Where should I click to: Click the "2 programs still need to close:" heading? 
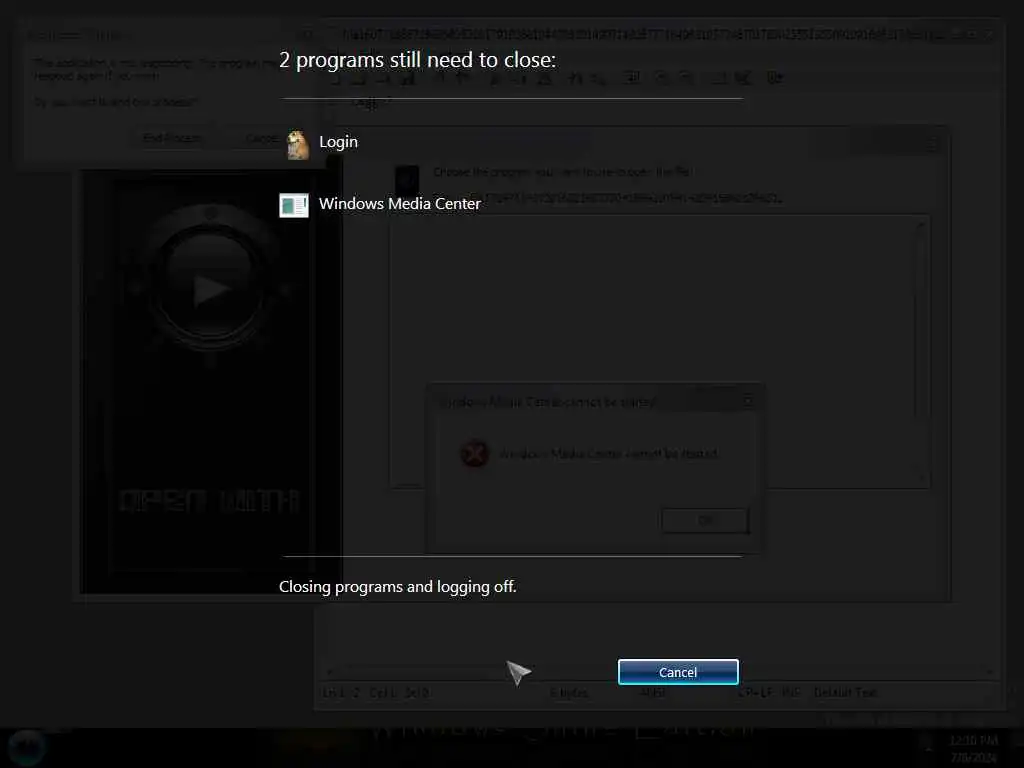coord(418,60)
